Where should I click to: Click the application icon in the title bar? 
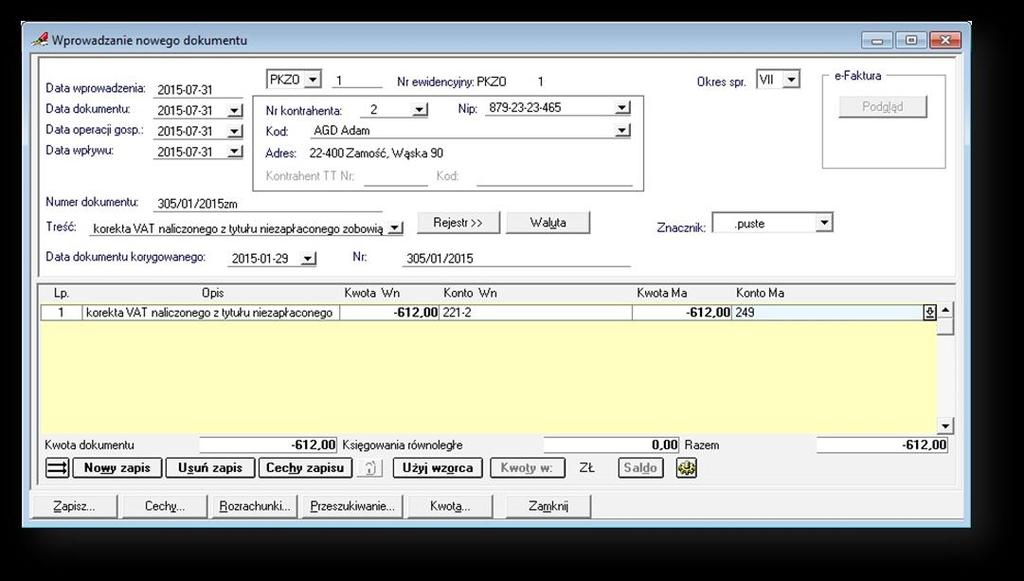(x=40, y=40)
